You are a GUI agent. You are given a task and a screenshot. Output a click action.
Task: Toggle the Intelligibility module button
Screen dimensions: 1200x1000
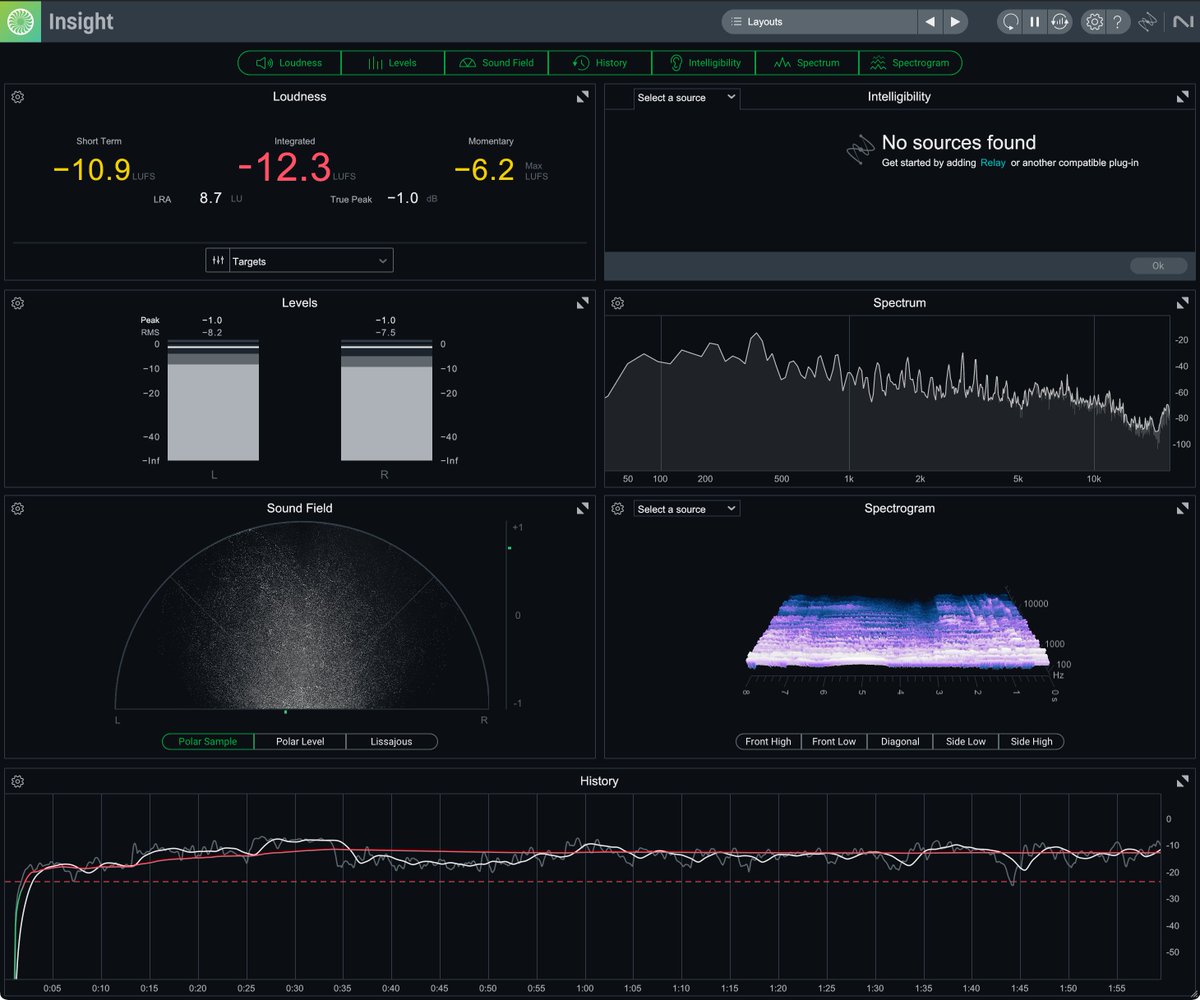(703, 63)
